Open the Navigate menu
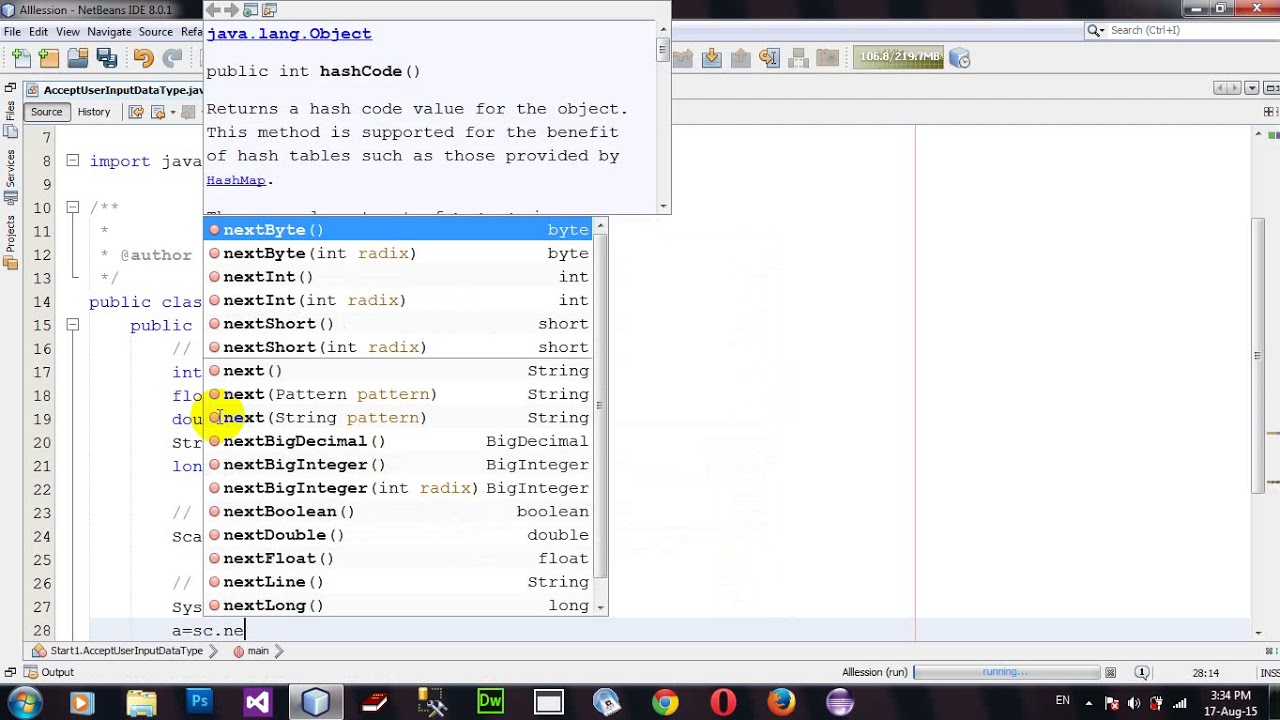Viewport: 1280px width, 720px height. [x=109, y=31]
